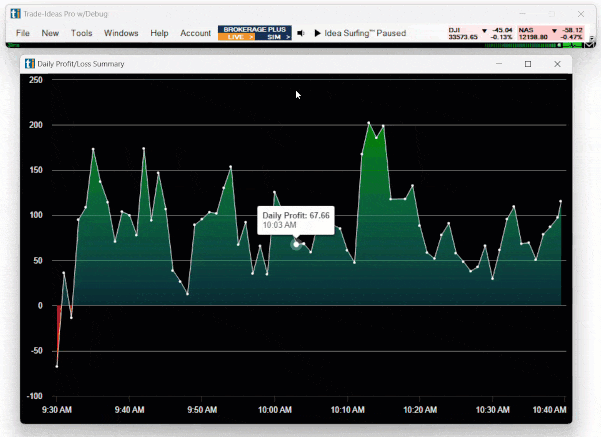Expand the Tools menu
Image resolution: width=601 pixels, height=437 pixels.
click(x=82, y=33)
